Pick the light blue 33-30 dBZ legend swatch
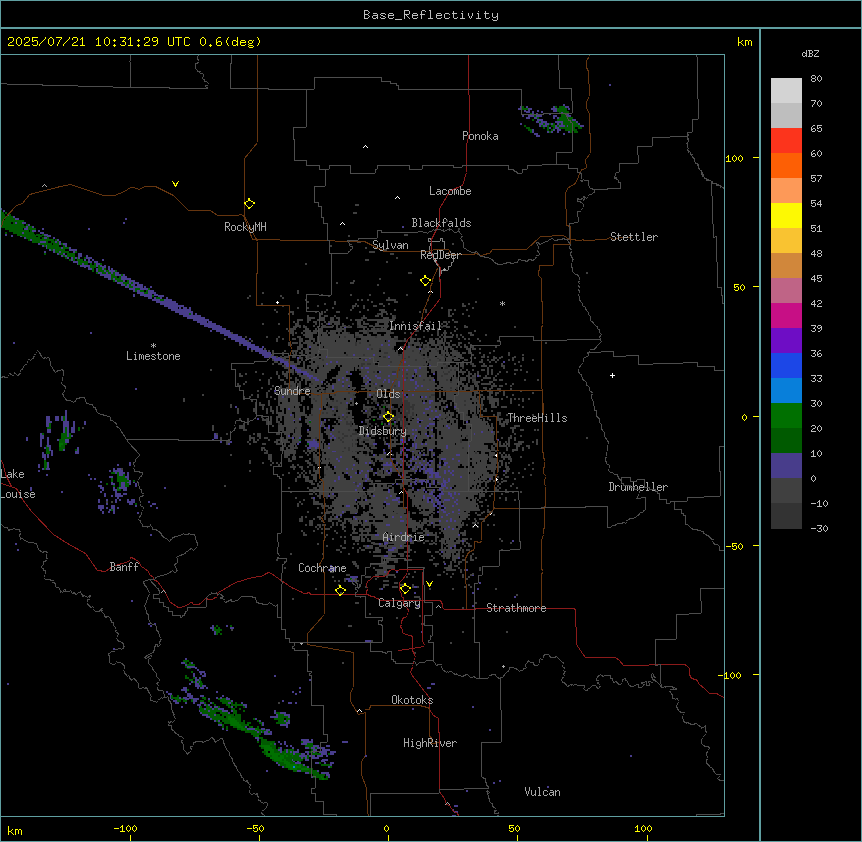This screenshot has height=842, width=862. pyautogui.click(x=786, y=391)
